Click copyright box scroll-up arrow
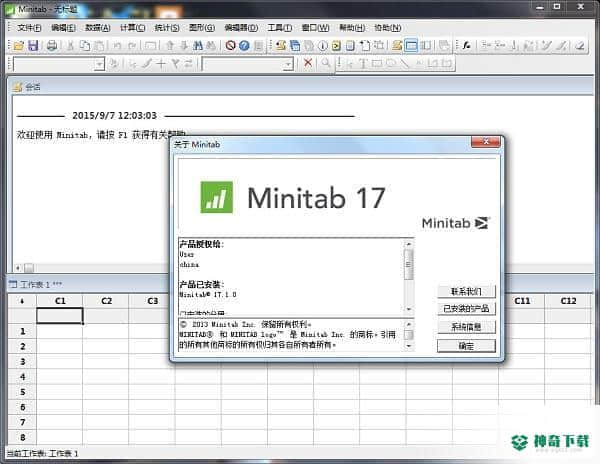 [x=409, y=324]
